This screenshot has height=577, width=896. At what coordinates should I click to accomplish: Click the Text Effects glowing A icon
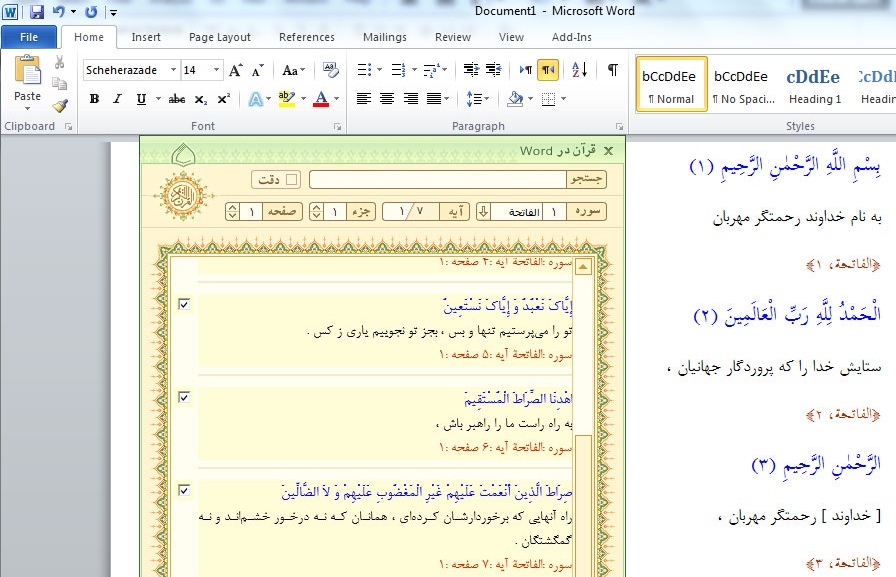255,99
